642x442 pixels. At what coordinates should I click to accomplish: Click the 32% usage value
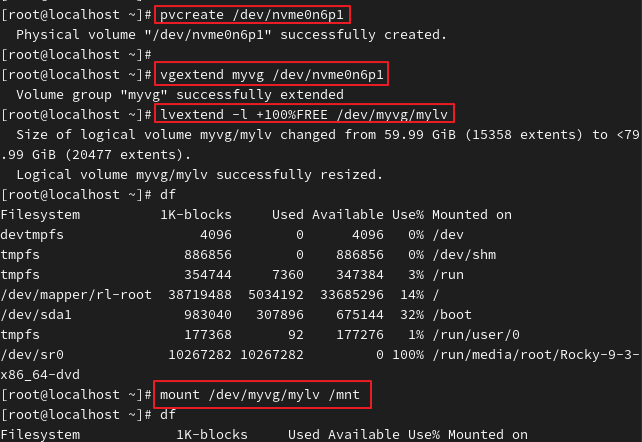point(412,315)
